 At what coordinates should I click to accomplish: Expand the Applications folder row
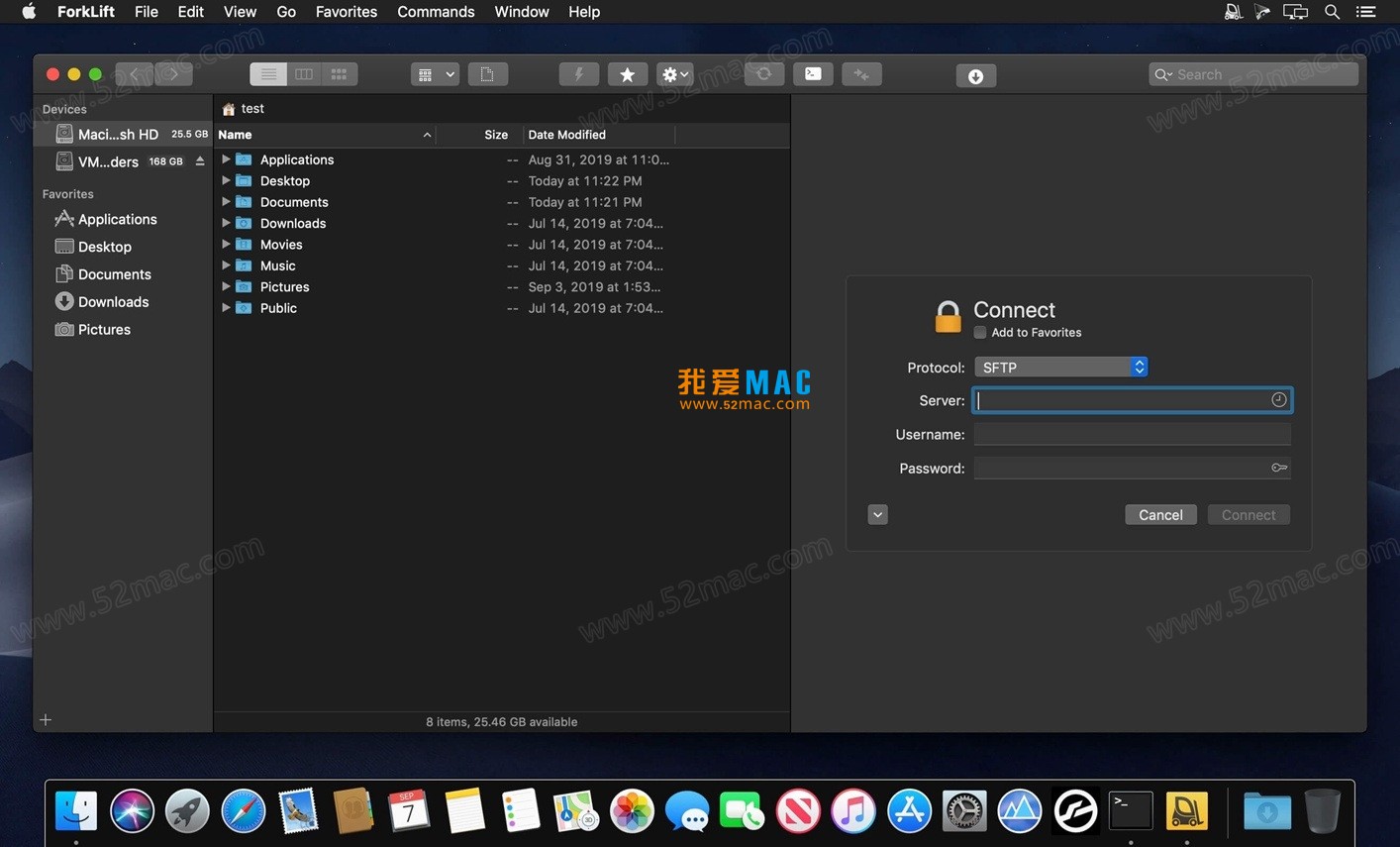click(226, 159)
